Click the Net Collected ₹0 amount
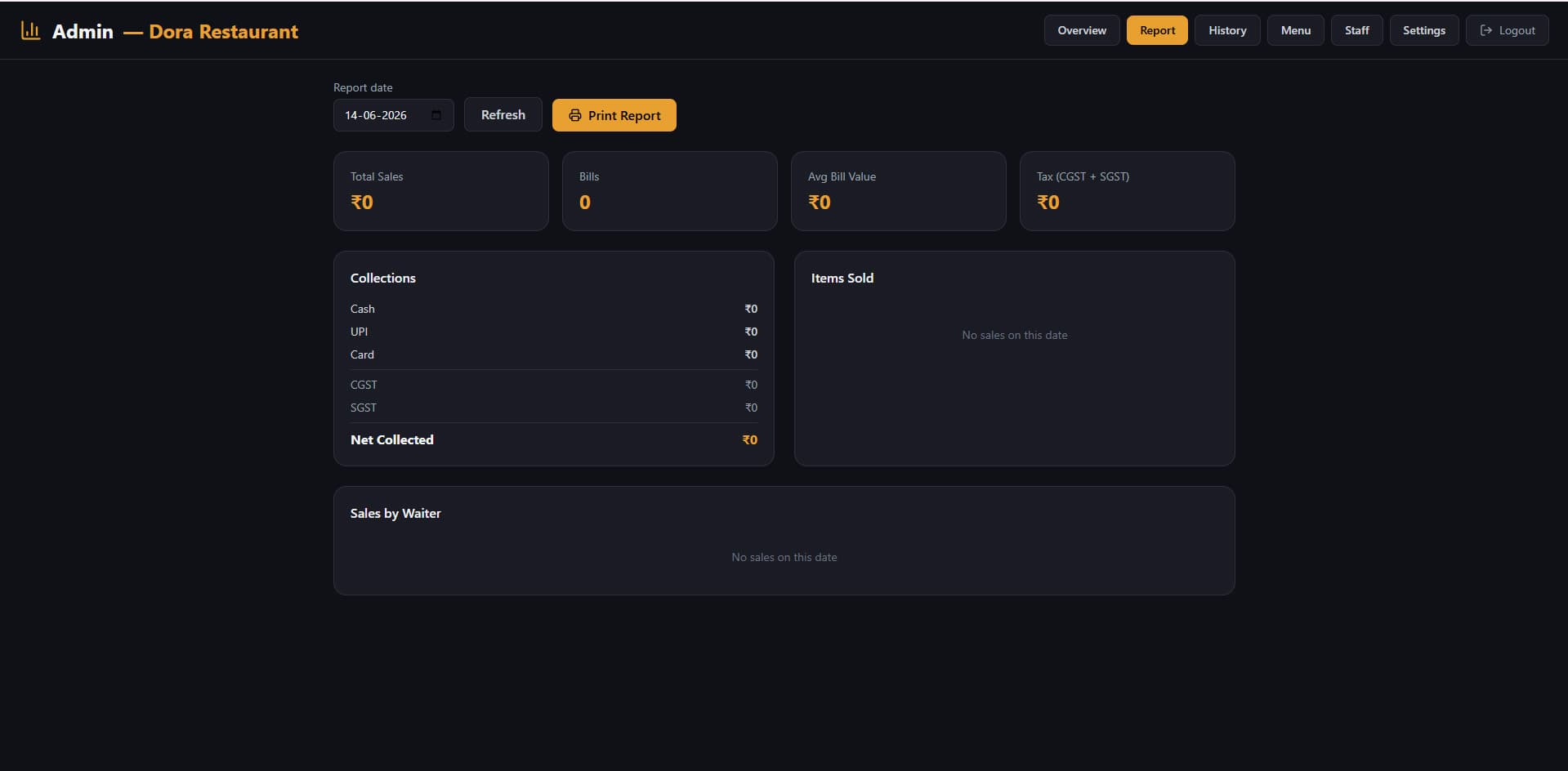This screenshot has height=771, width=1568. click(x=749, y=439)
